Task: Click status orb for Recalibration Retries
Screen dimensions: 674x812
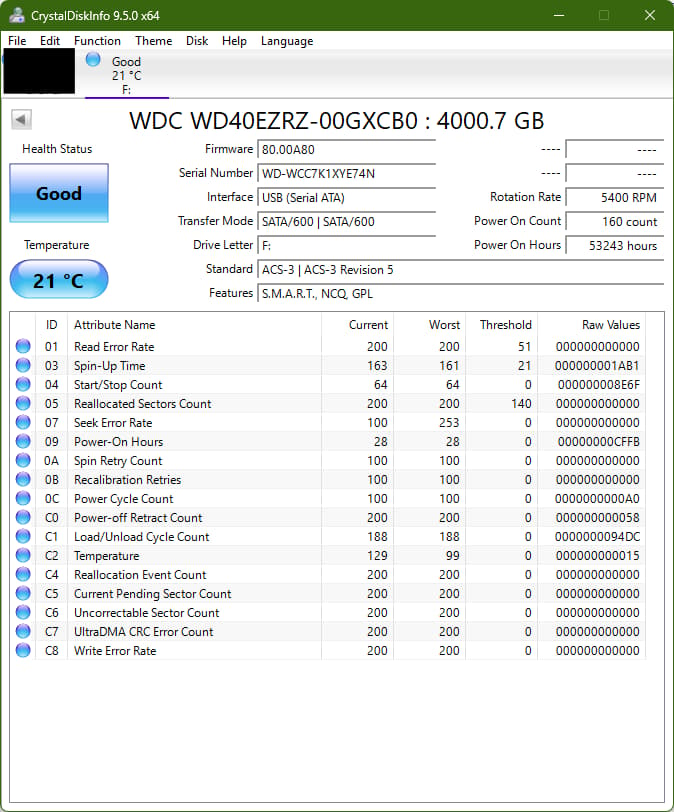Action: click(23, 479)
